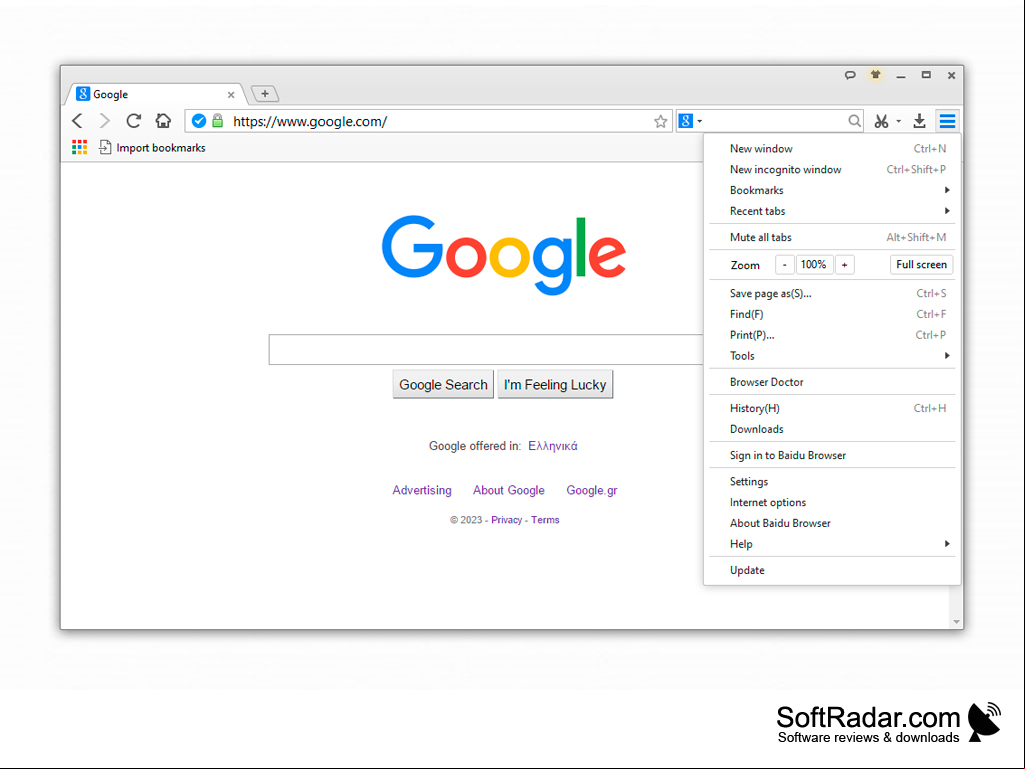
Task: Expand the Recent tabs submenu
Action: click(x=832, y=211)
